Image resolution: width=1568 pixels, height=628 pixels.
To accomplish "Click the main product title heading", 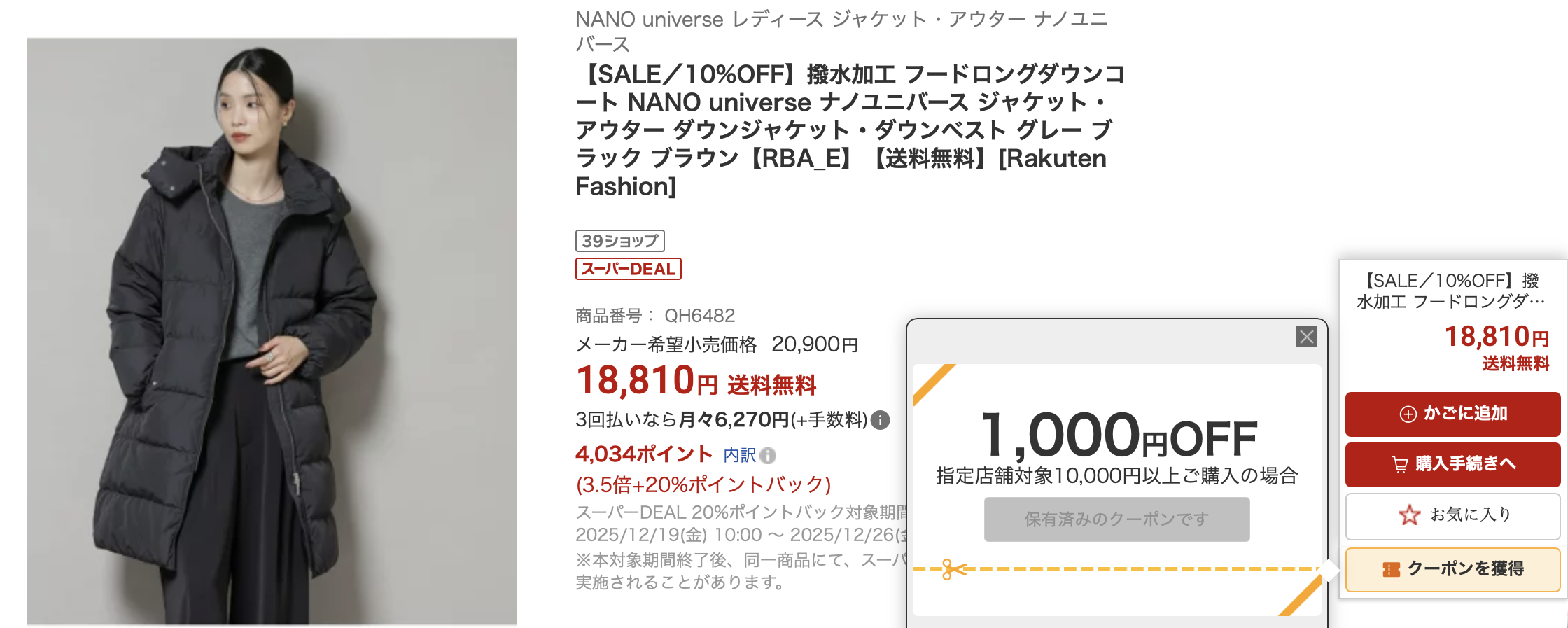I will [x=850, y=130].
